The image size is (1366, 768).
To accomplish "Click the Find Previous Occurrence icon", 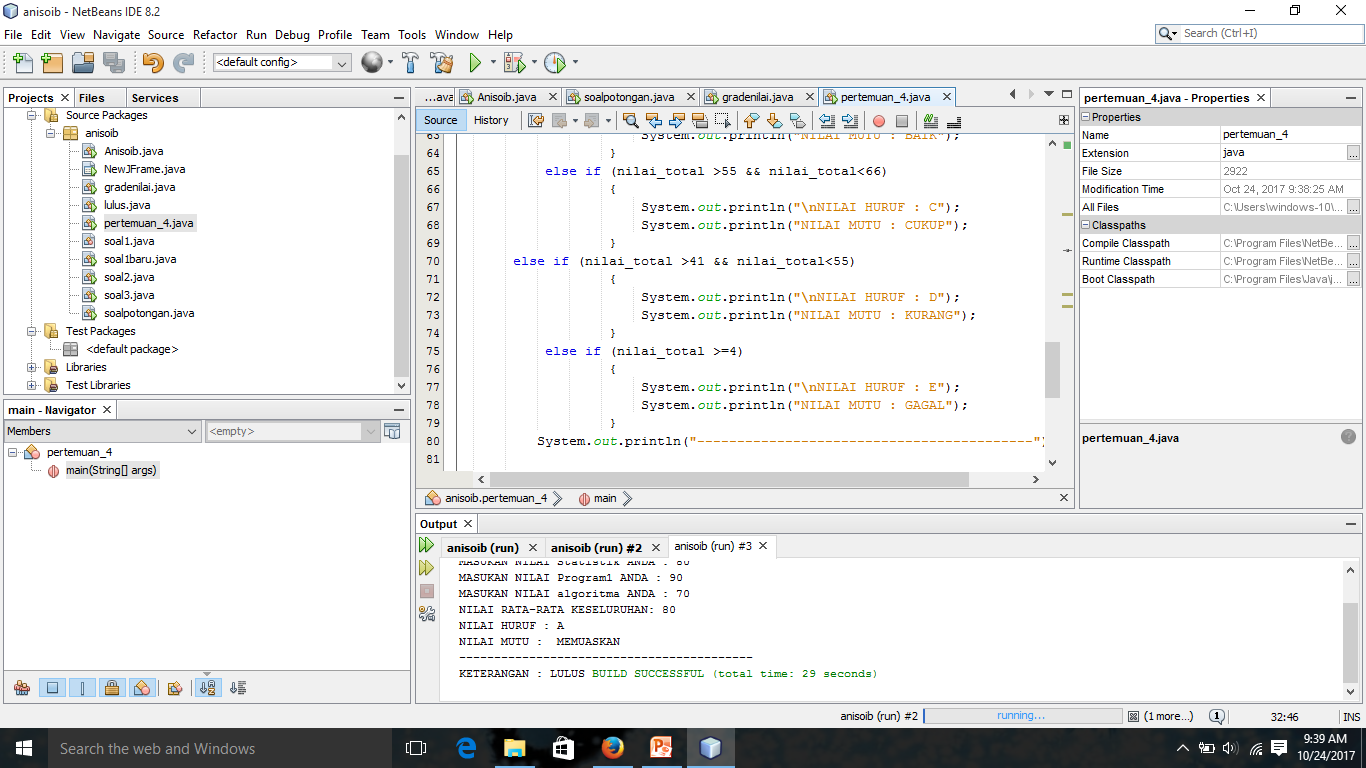I will click(x=654, y=120).
